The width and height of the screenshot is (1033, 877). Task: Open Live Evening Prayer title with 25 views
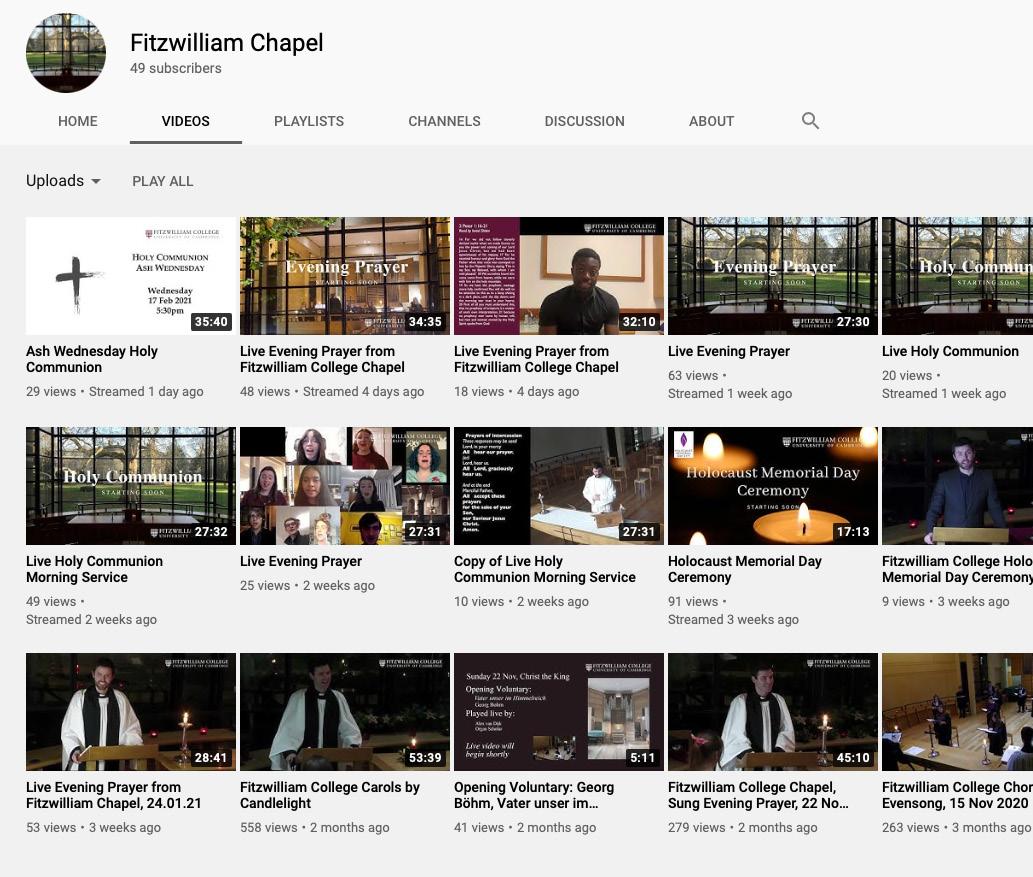(x=300, y=561)
